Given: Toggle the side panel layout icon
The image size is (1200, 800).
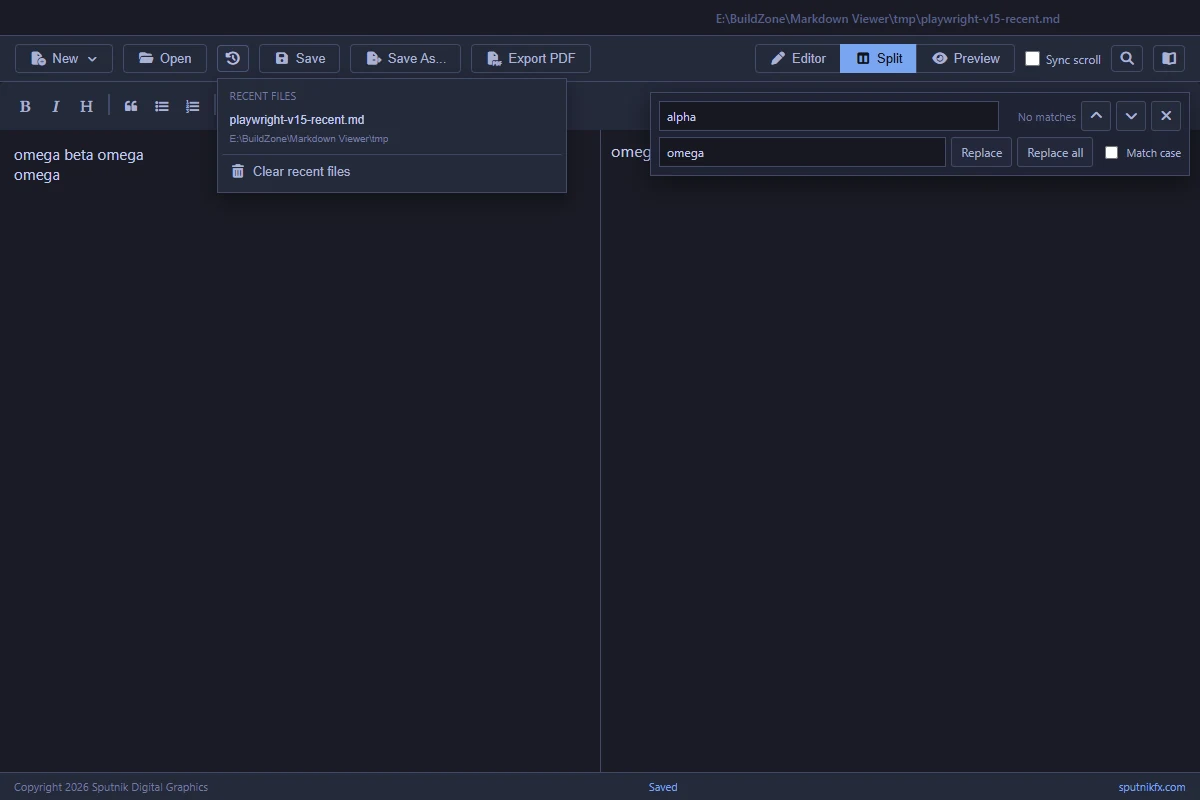Looking at the screenshot, I should pos(1169,58).
